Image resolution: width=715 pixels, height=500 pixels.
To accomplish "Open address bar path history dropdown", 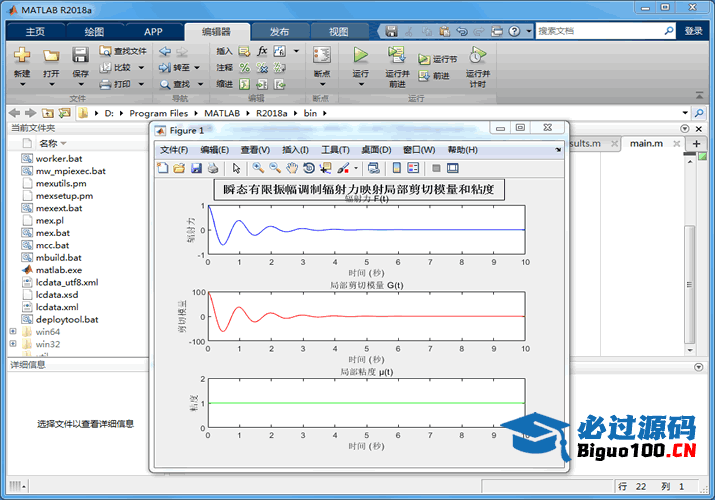I will (685, 113).
